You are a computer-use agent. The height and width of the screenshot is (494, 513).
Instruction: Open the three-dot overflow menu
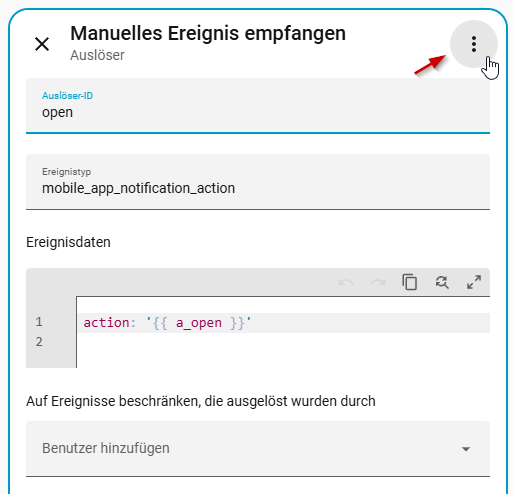[474, 44]
